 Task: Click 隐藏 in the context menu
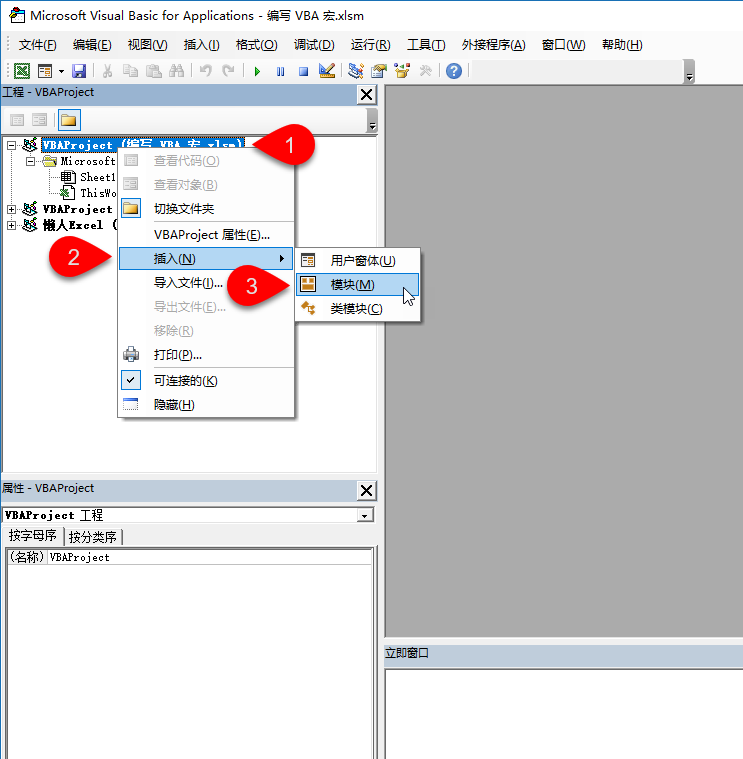(174, 405)
